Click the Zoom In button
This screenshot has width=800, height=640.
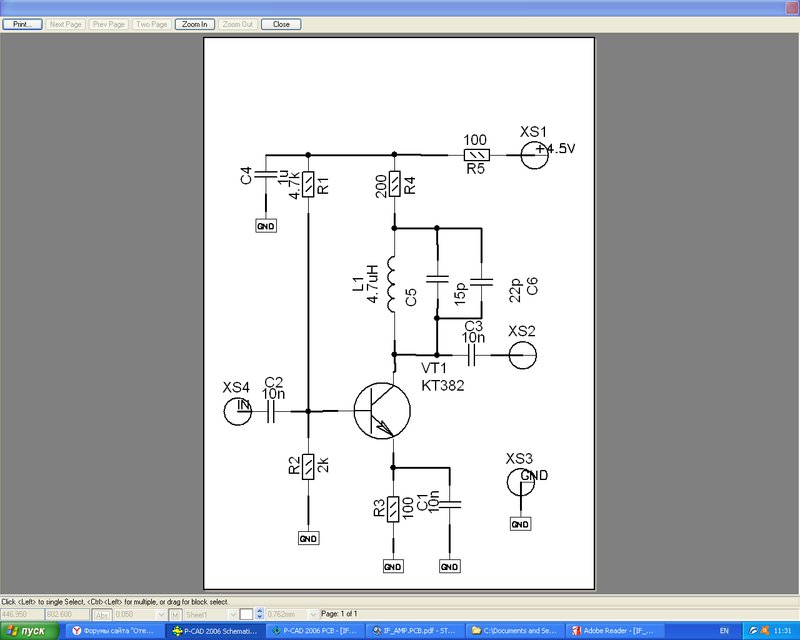click(195, 24)
